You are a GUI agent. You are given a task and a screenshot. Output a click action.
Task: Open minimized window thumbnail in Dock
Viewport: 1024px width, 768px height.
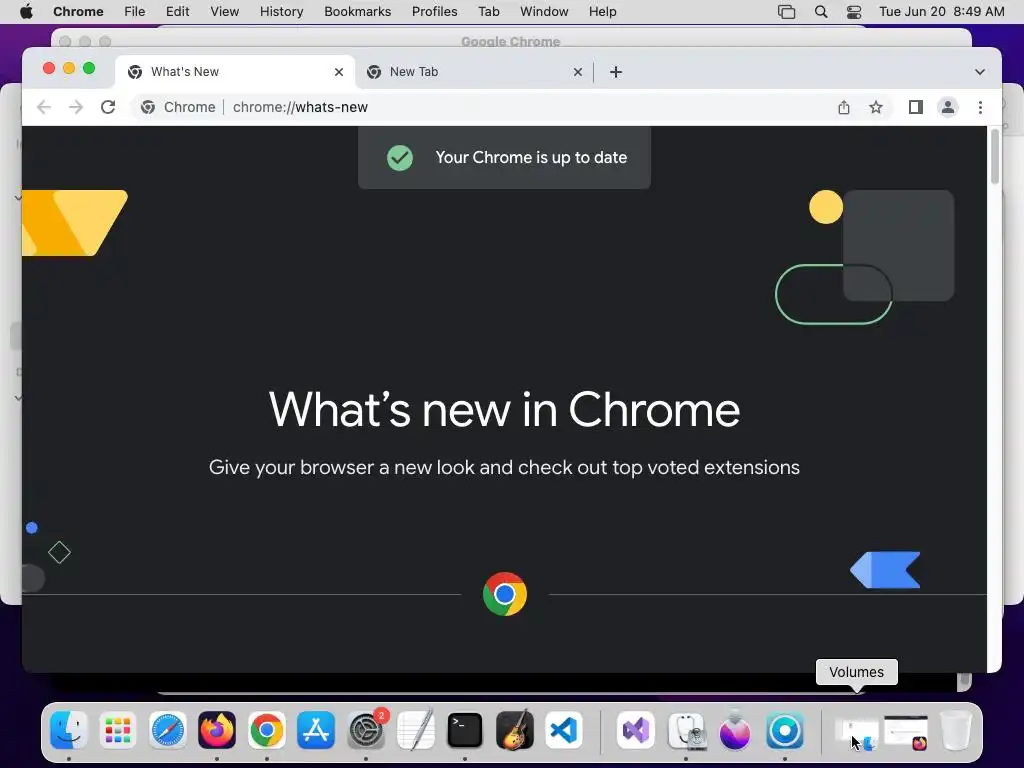tap(906, 731)
